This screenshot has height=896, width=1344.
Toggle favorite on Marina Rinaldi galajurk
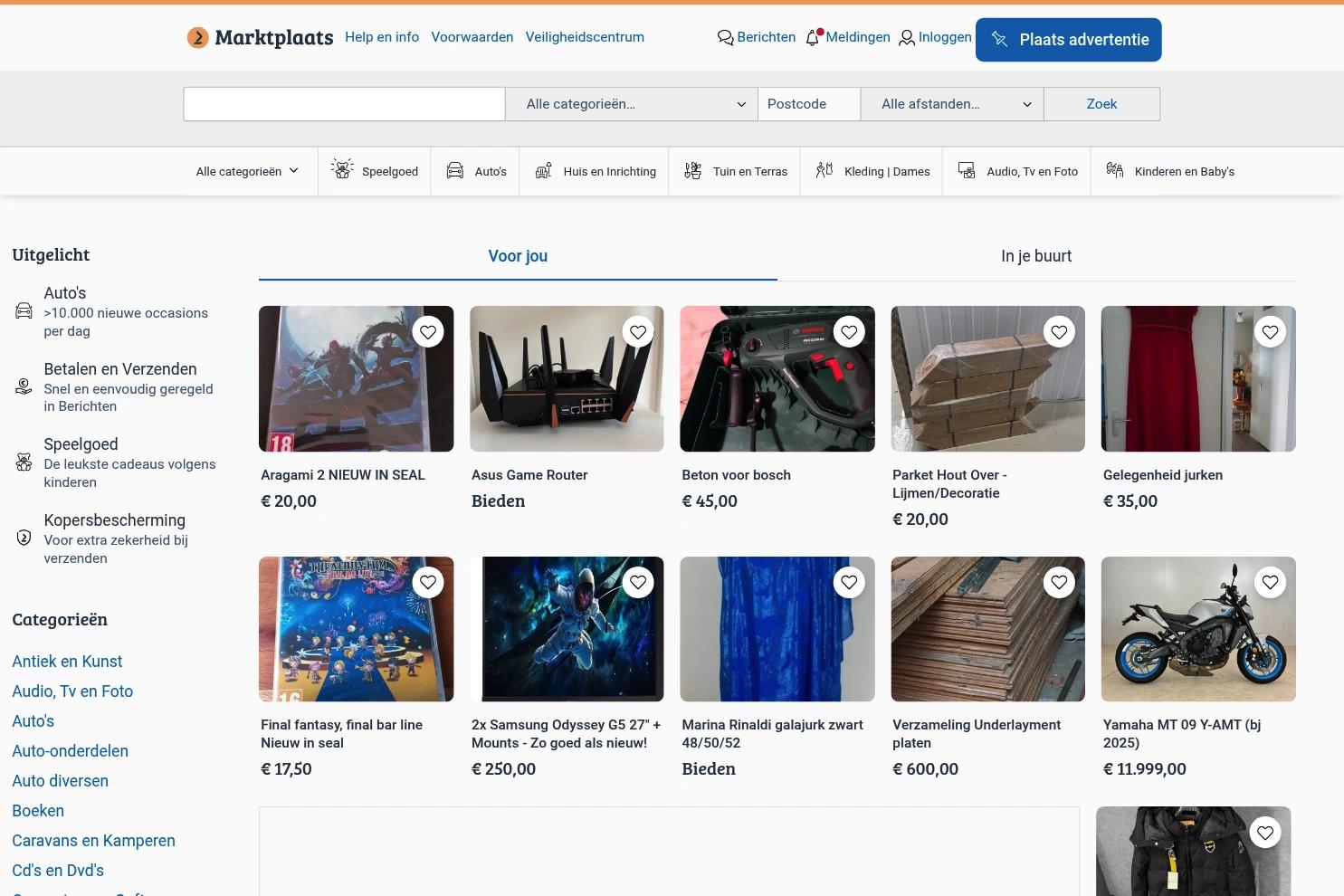849,582
